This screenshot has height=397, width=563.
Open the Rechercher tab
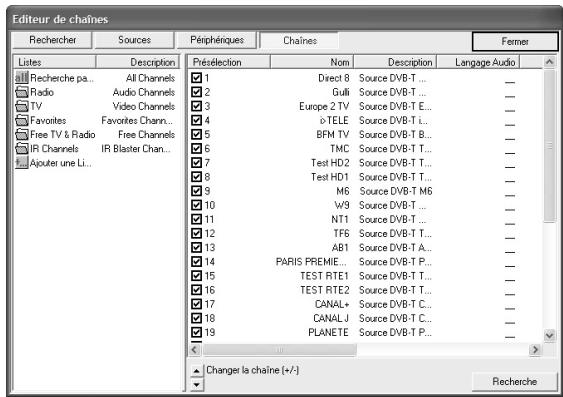(x=52, y=40)
